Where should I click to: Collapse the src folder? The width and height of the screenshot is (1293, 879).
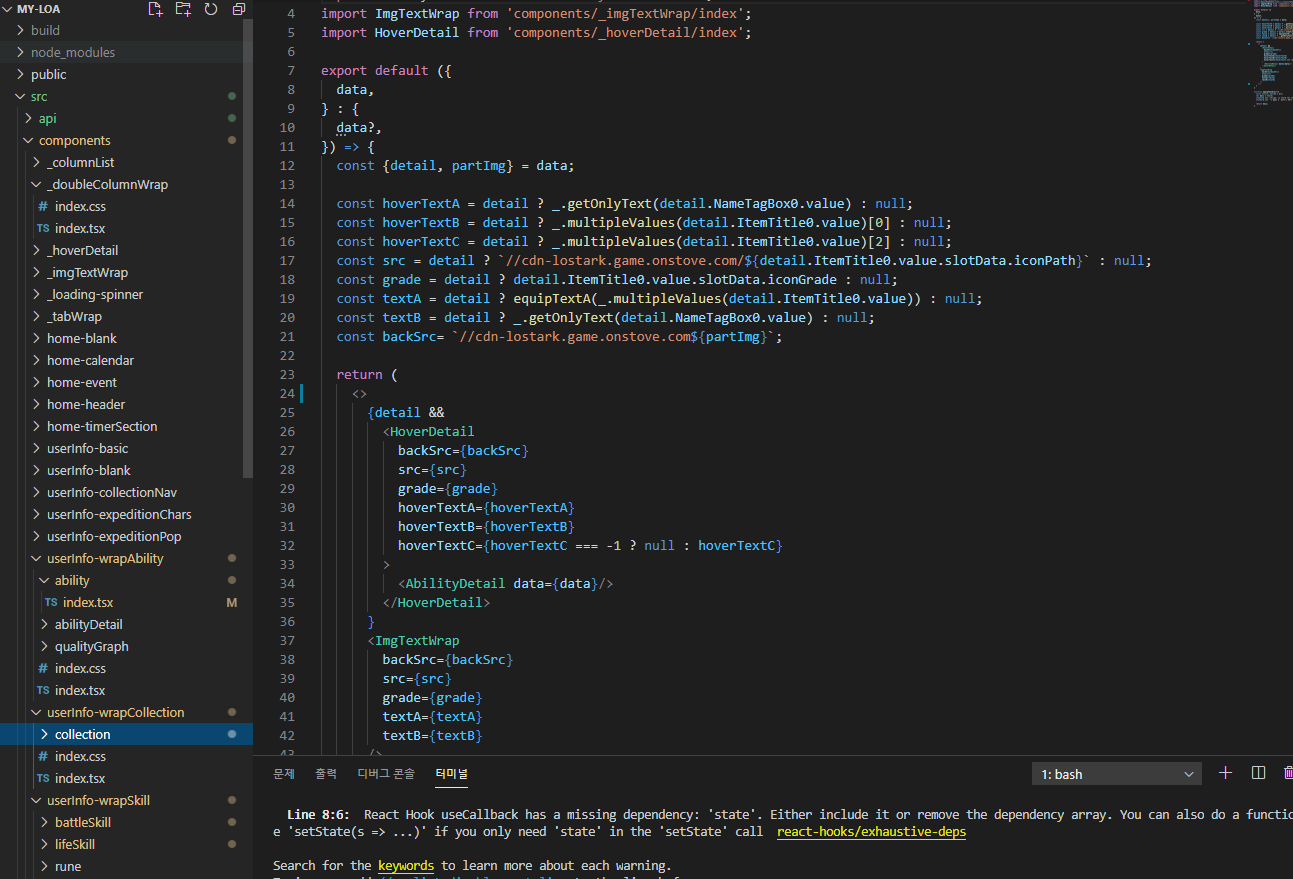[x=124, y=96]
